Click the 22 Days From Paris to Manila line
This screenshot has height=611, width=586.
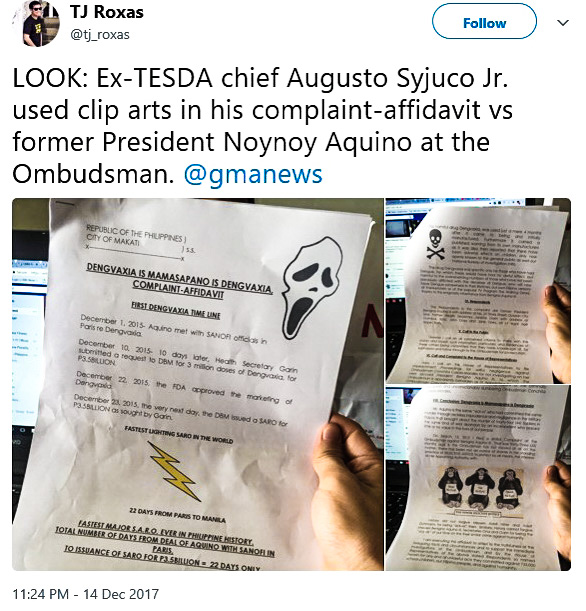(x=177, y=515)
